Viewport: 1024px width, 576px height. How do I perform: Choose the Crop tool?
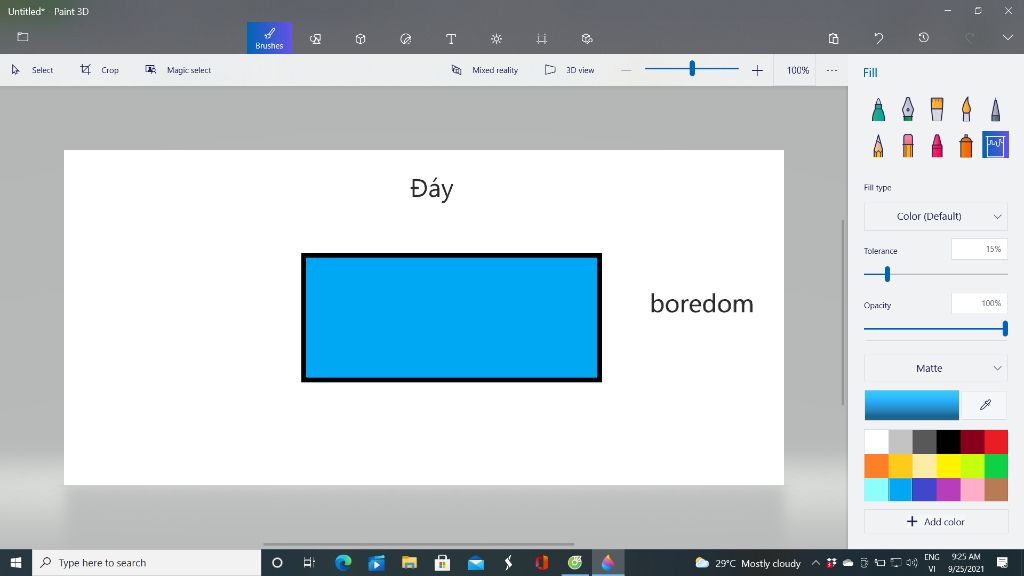[99, 70]
